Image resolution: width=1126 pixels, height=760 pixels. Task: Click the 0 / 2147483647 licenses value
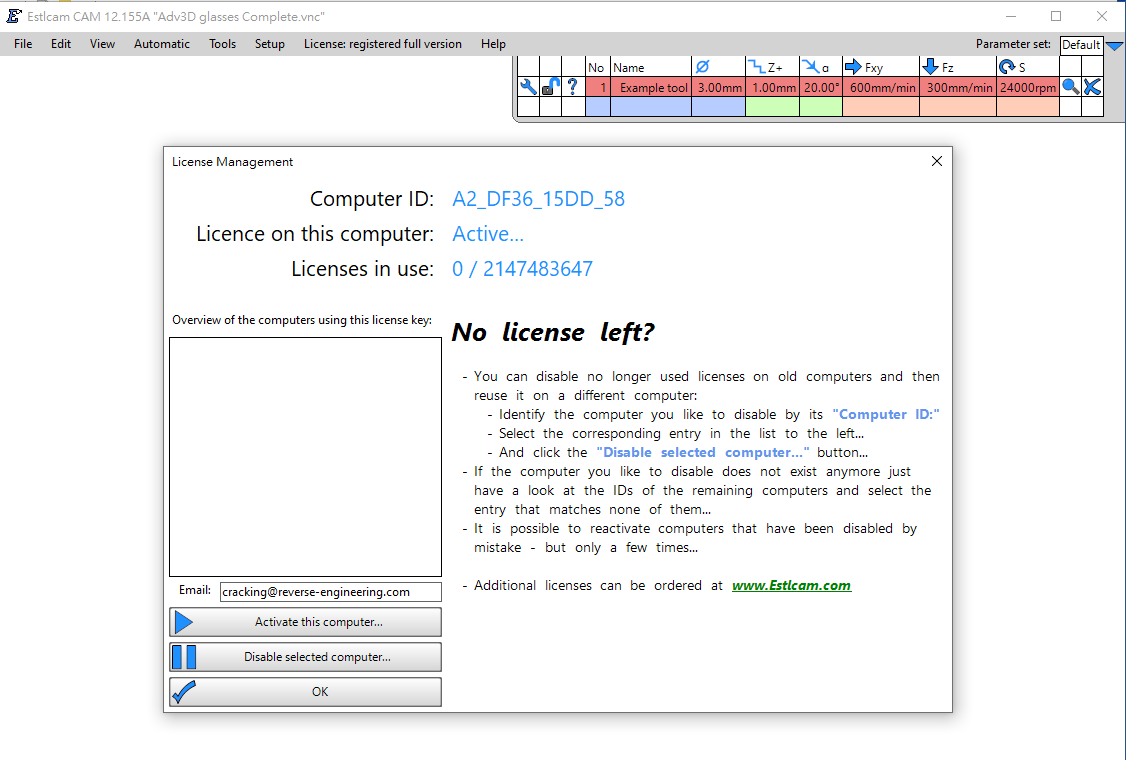[x=522, y=269]
